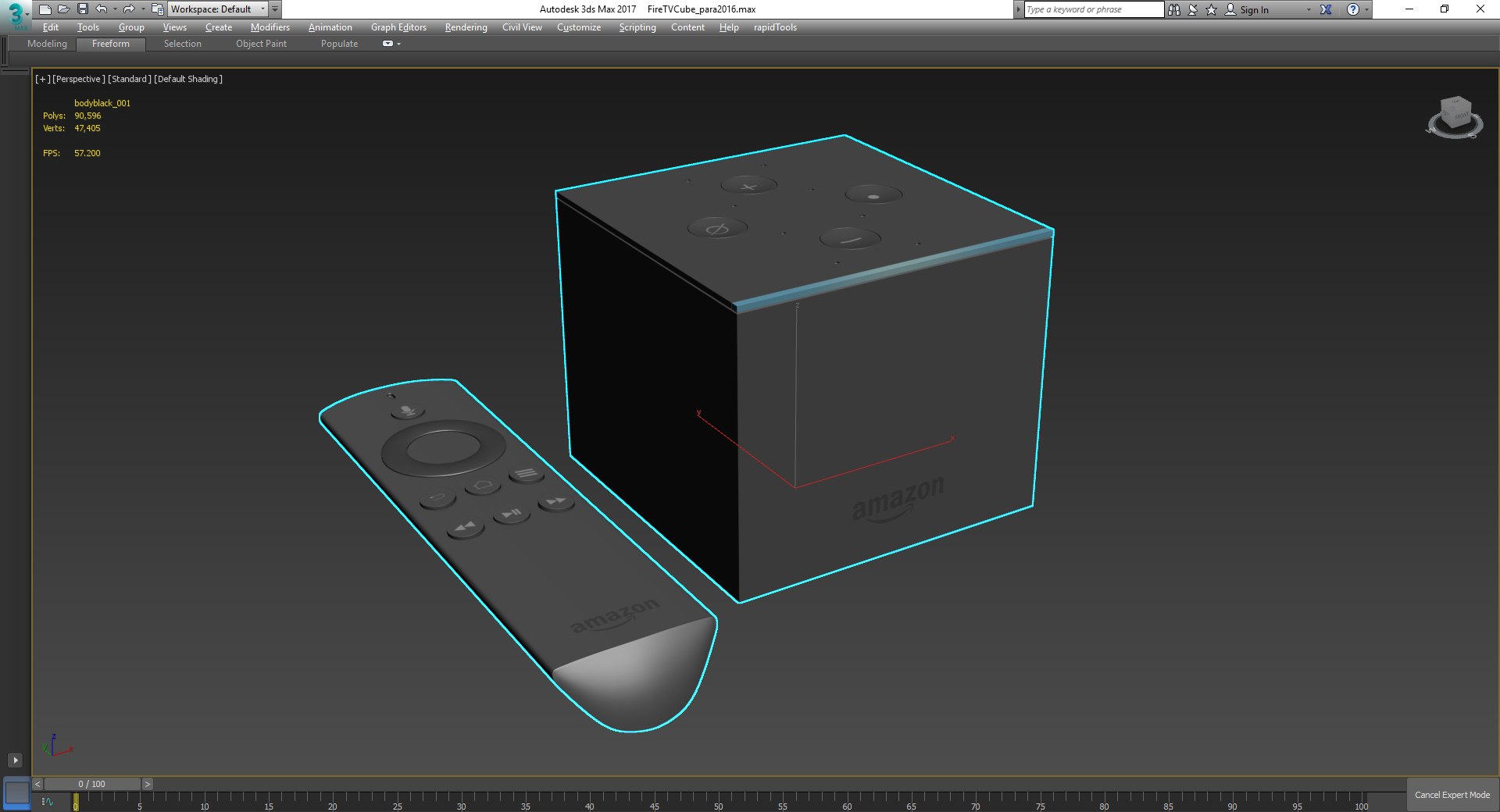Open the Communication Center satellite icon
The height and width of the screenshot is (812, 1500).
tap(1193, 9)
